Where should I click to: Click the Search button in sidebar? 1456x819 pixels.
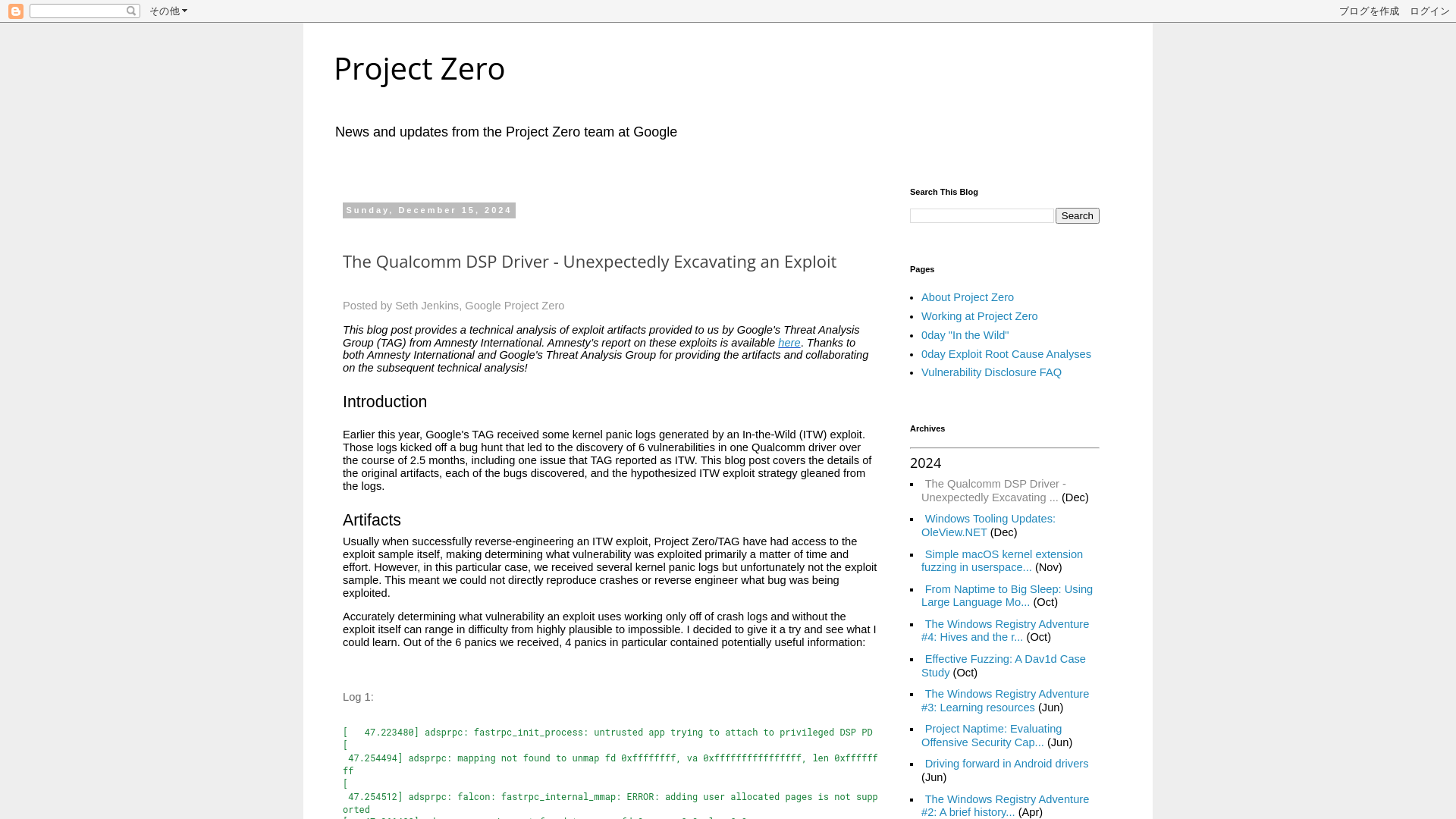tap(1078, 215)
